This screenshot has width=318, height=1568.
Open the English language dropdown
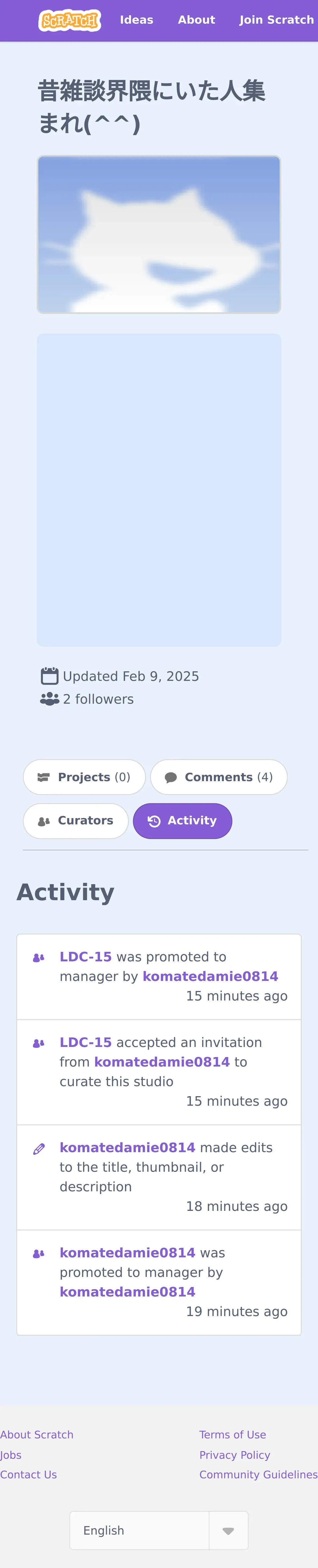tap(139, 1530)
